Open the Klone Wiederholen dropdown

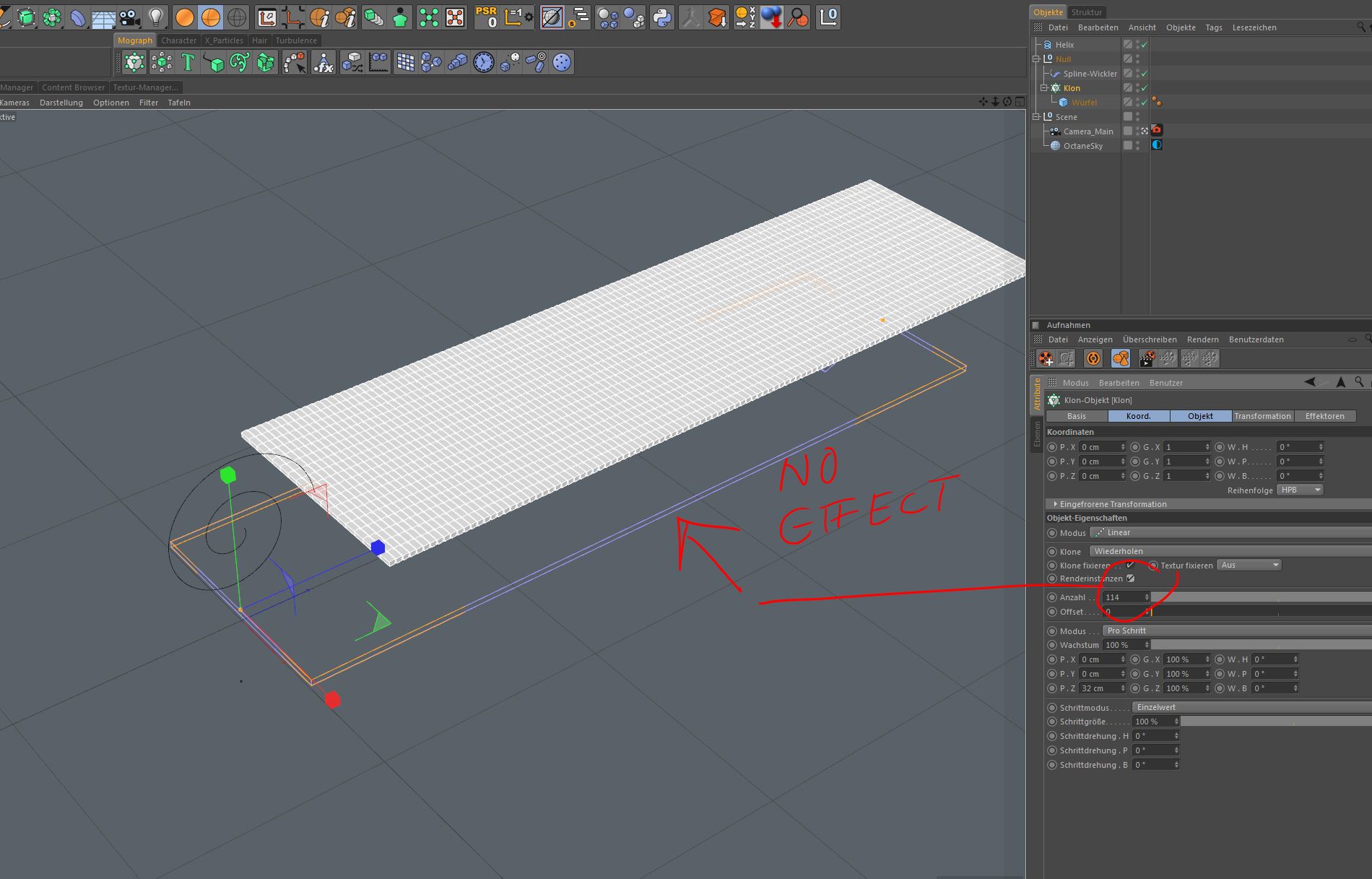1230,551
